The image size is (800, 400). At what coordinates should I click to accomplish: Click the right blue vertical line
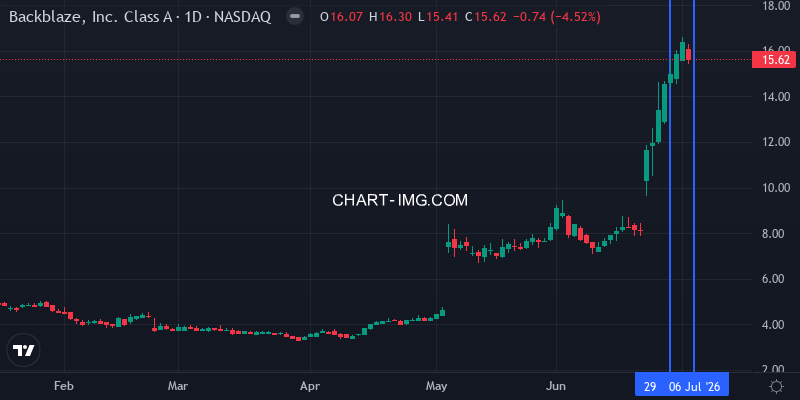coord(694,186)
